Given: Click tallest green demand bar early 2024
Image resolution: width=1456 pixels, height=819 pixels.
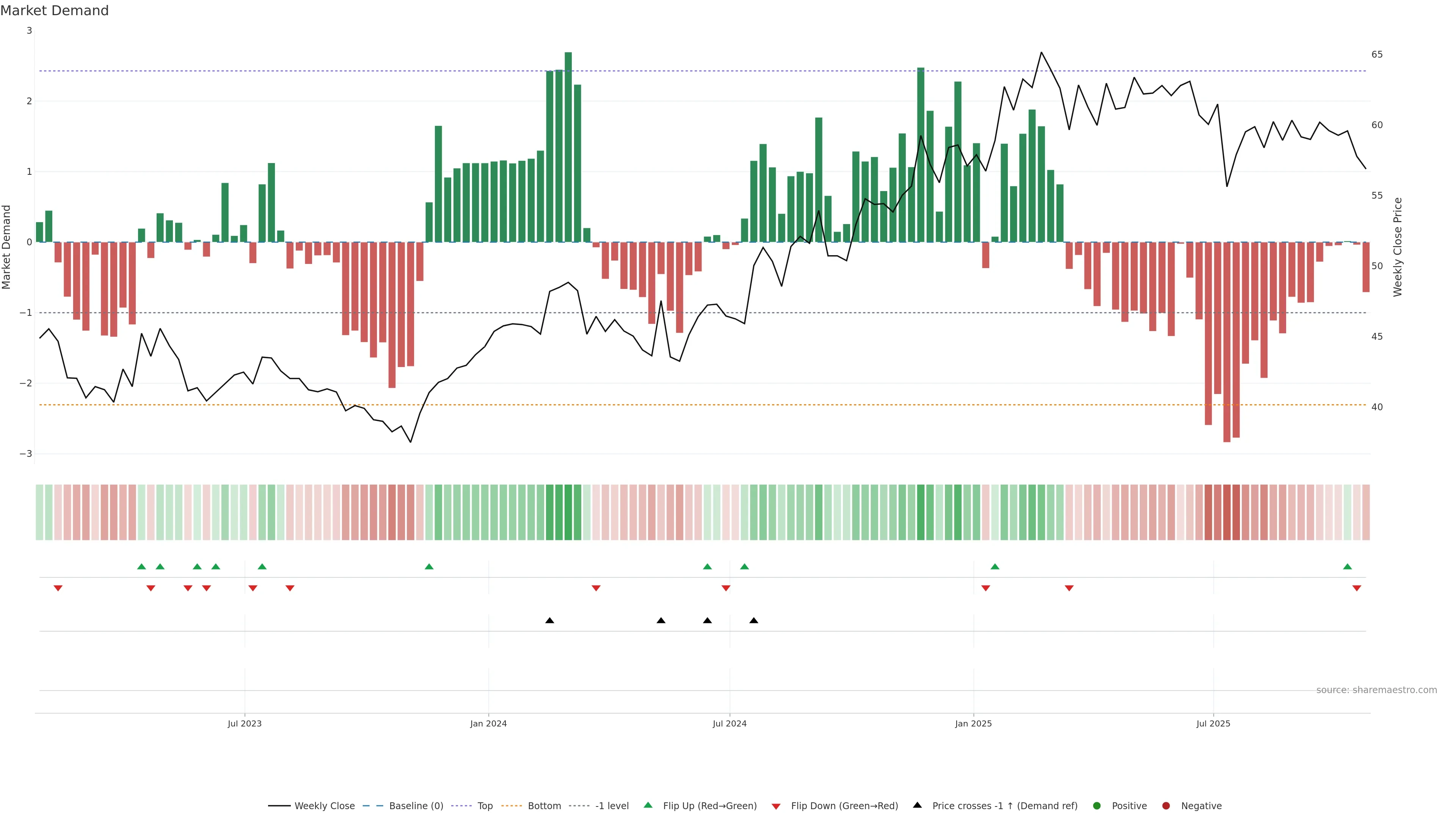Looking at the screenshot, I should pos(568,147).
